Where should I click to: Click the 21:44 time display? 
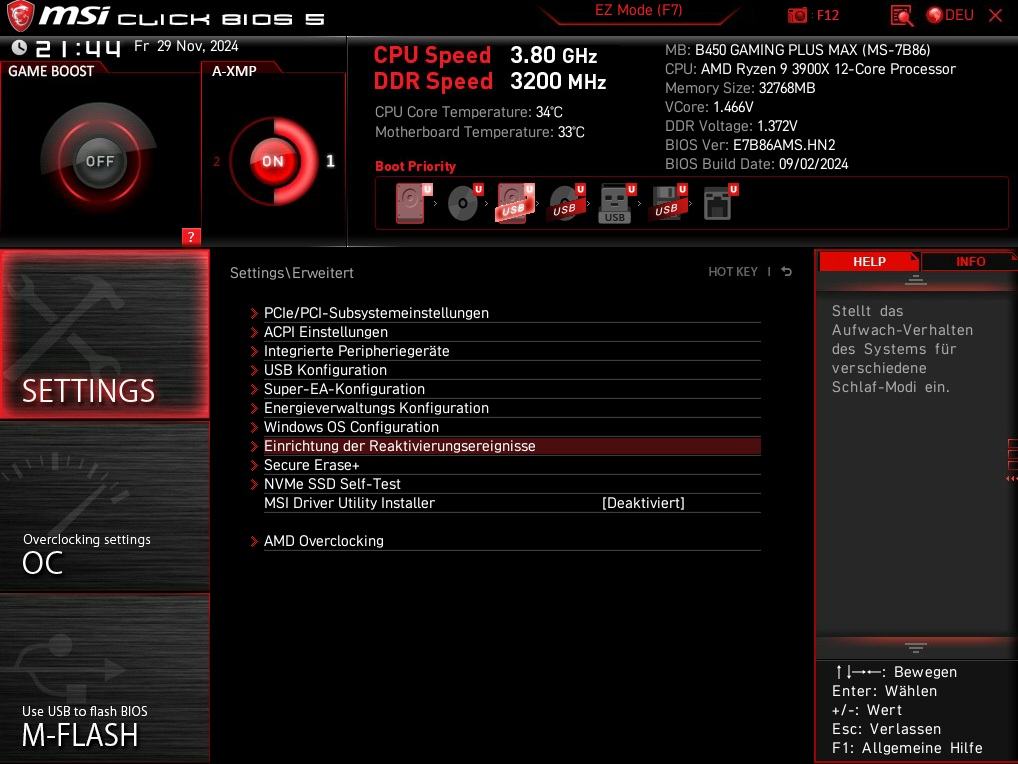tap(78, 48)
